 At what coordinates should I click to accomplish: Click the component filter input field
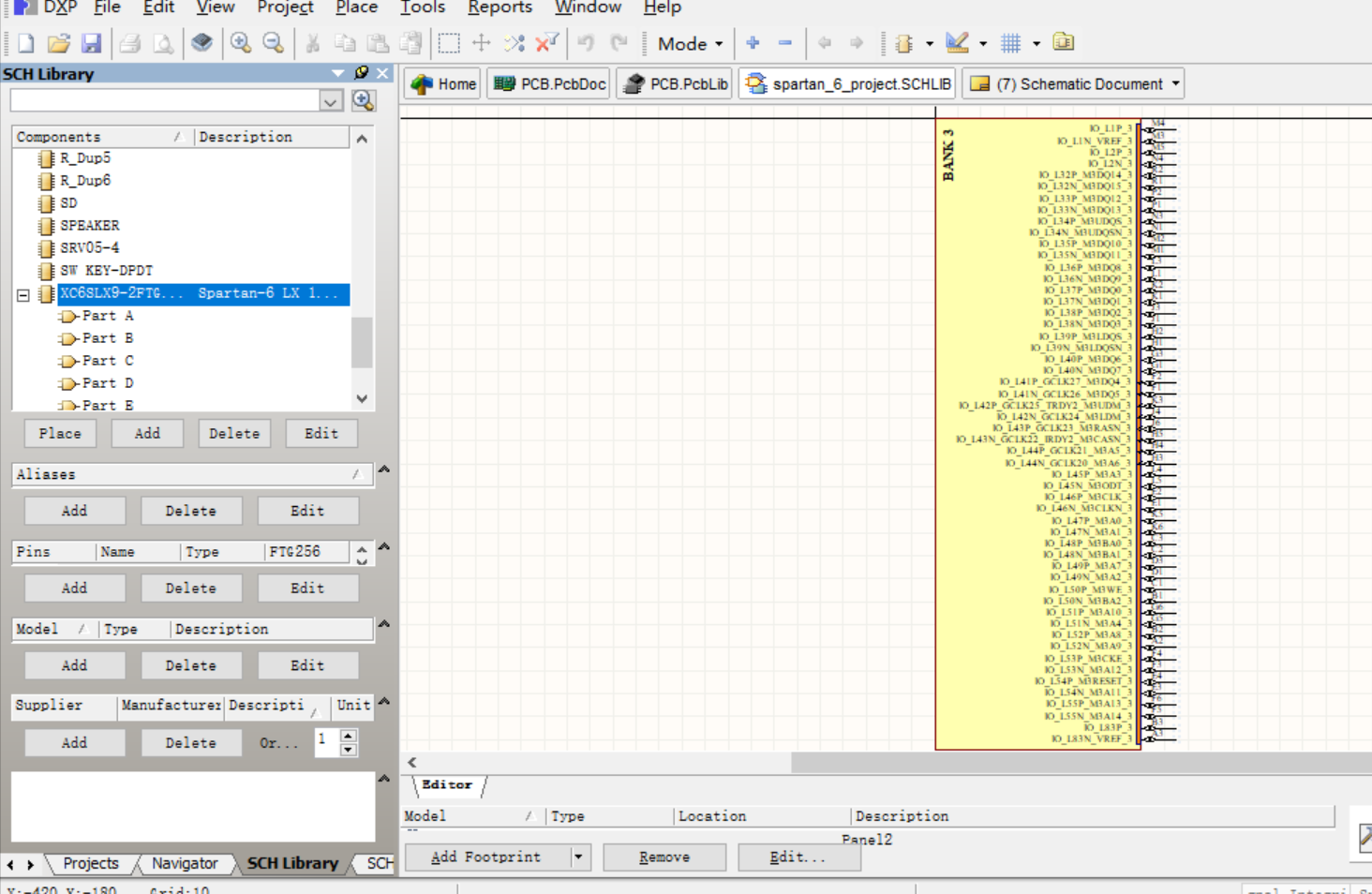coord(166,100)
